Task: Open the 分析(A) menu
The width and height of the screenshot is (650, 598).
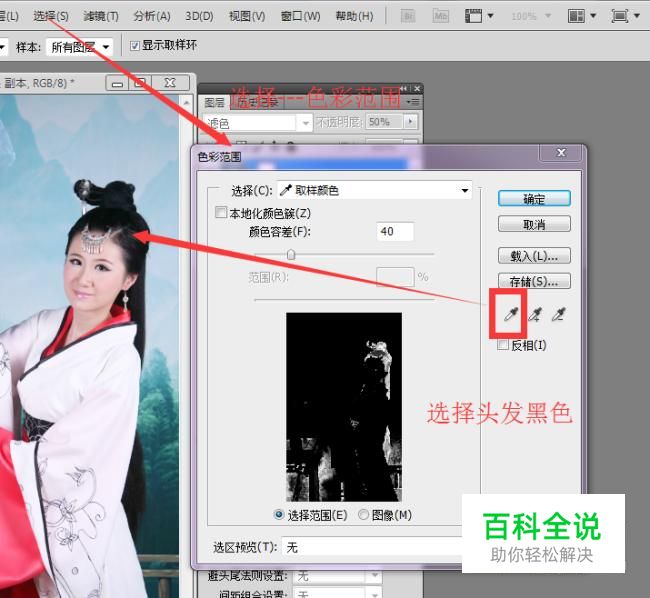Action: click(152, 17)
